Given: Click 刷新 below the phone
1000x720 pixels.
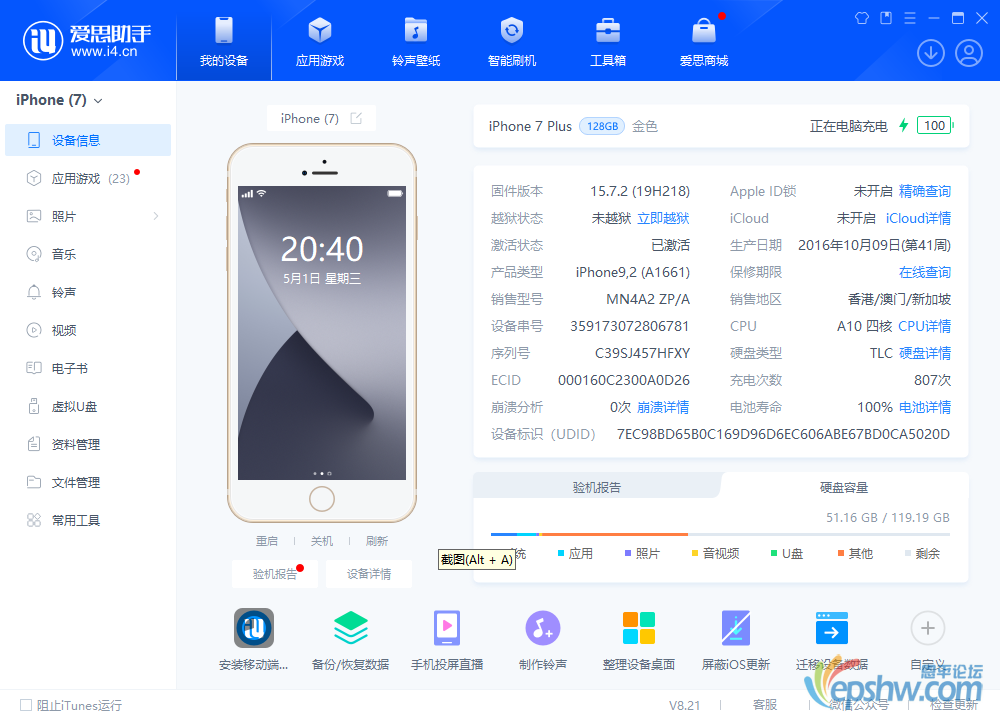Looking at the screenshot, I should tap(377, 541).
